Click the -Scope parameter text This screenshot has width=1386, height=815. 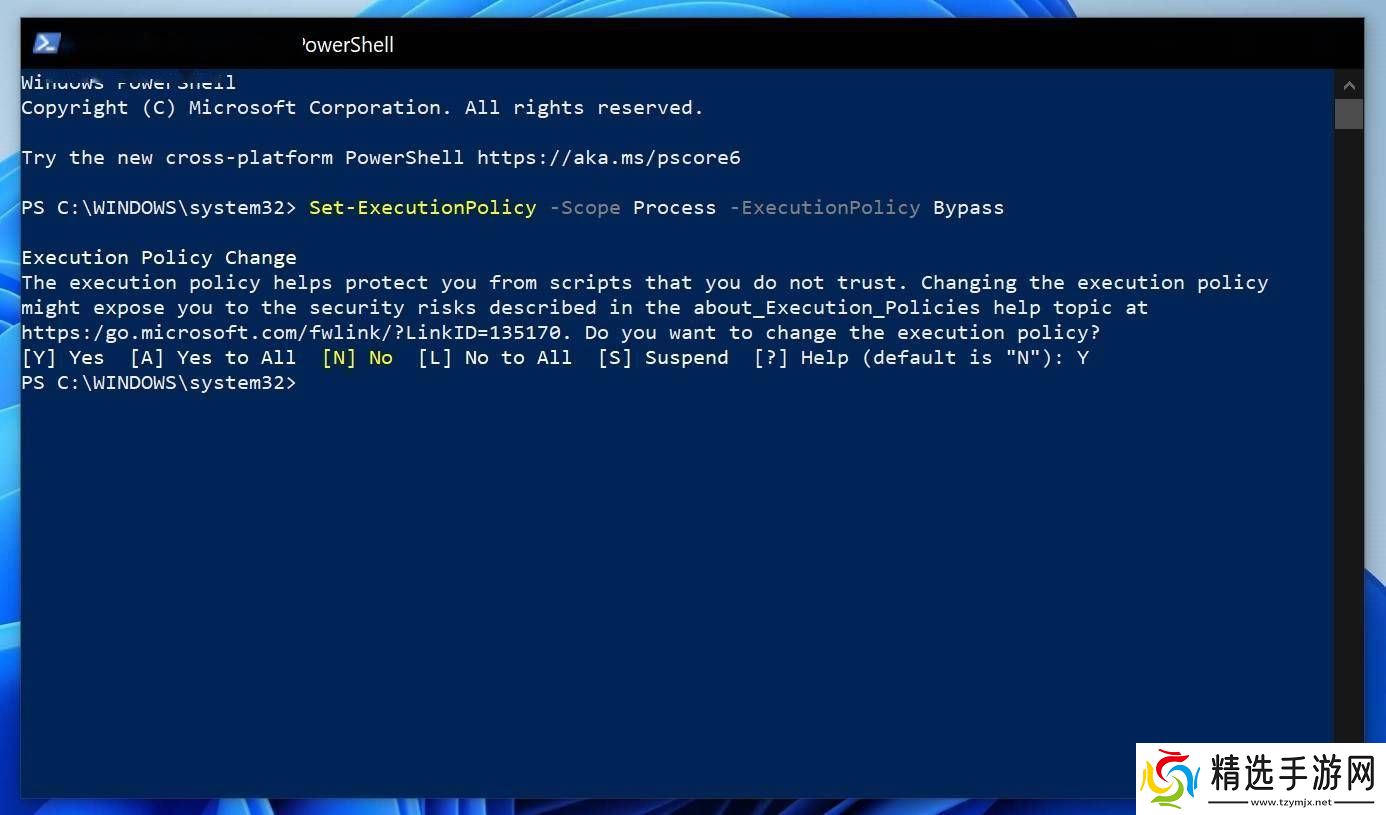584,208
